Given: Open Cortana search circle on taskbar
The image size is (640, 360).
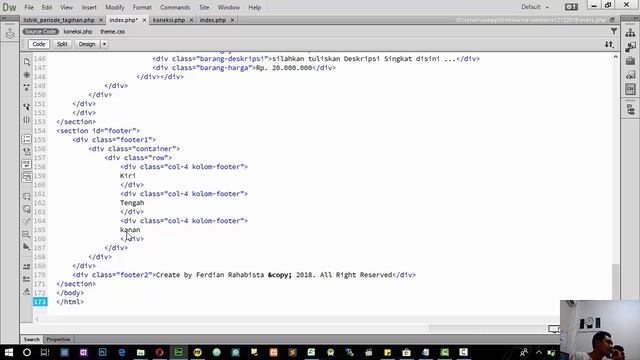Looking at the screenshot, I should 27,352.
